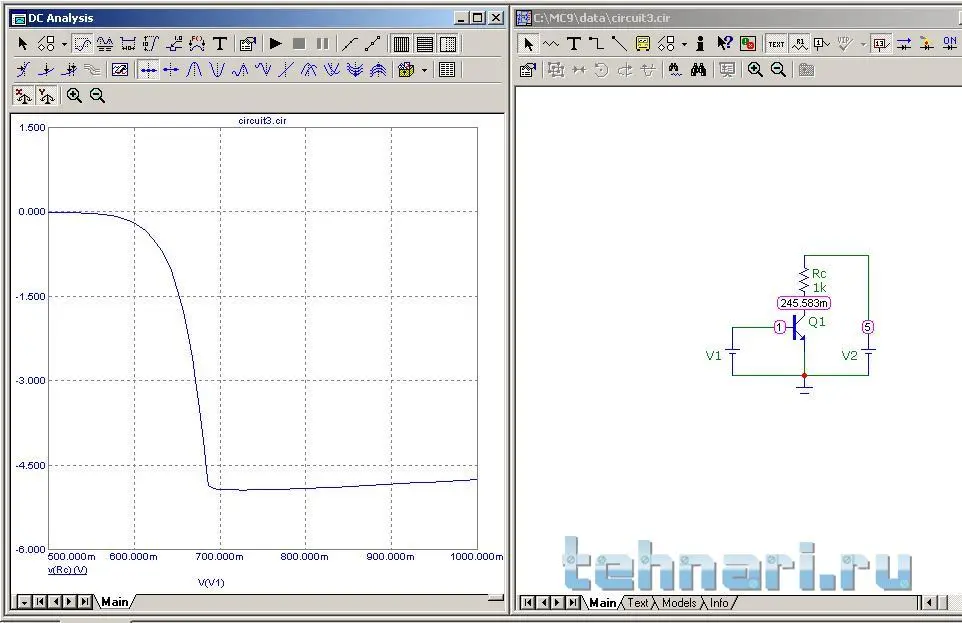Select diagonal wire tool in circuit editor
Viewport: 962px width, 623px height.
pyautogui.click(x=619, y=44)
